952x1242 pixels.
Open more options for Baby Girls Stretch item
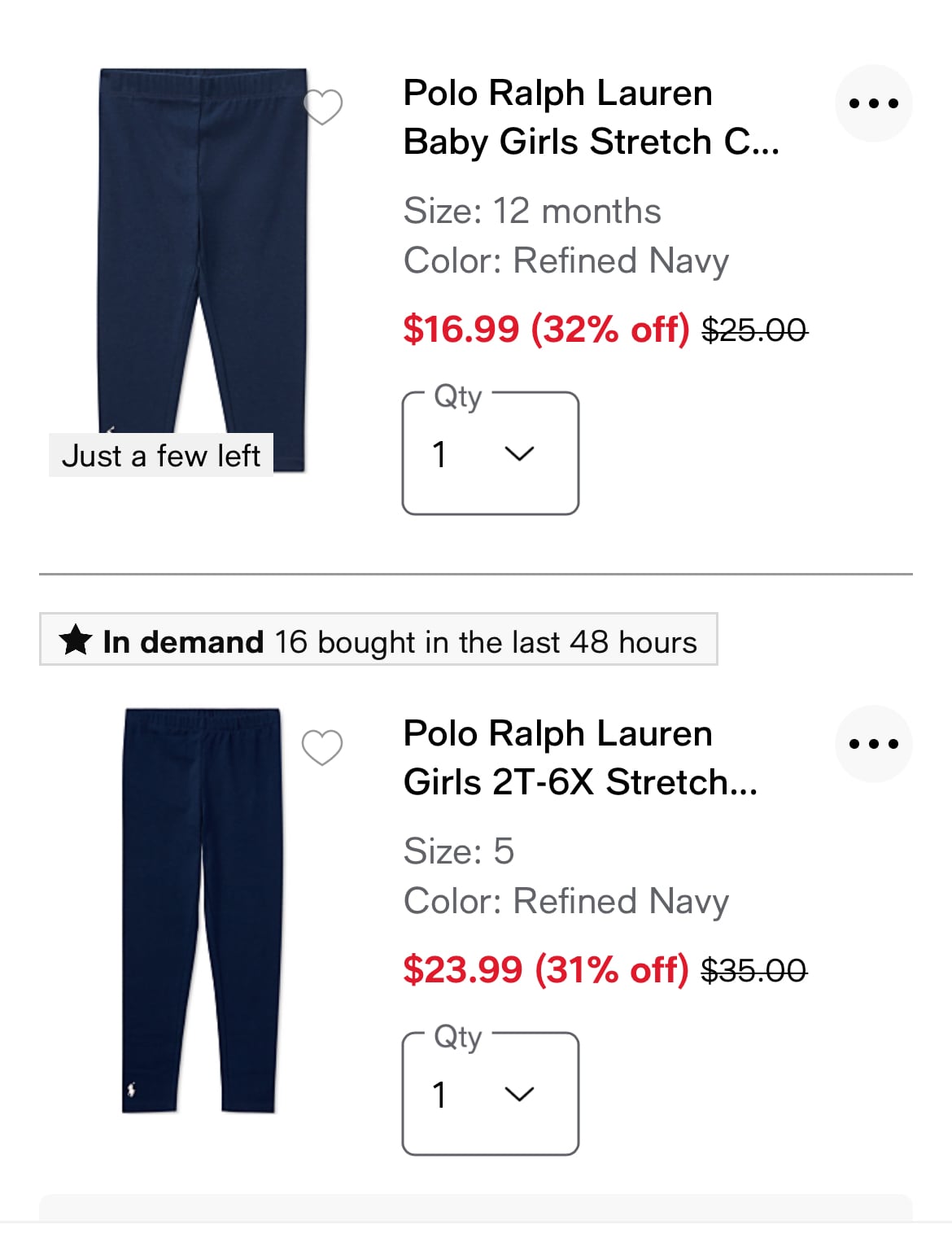[x=873, y=103]
